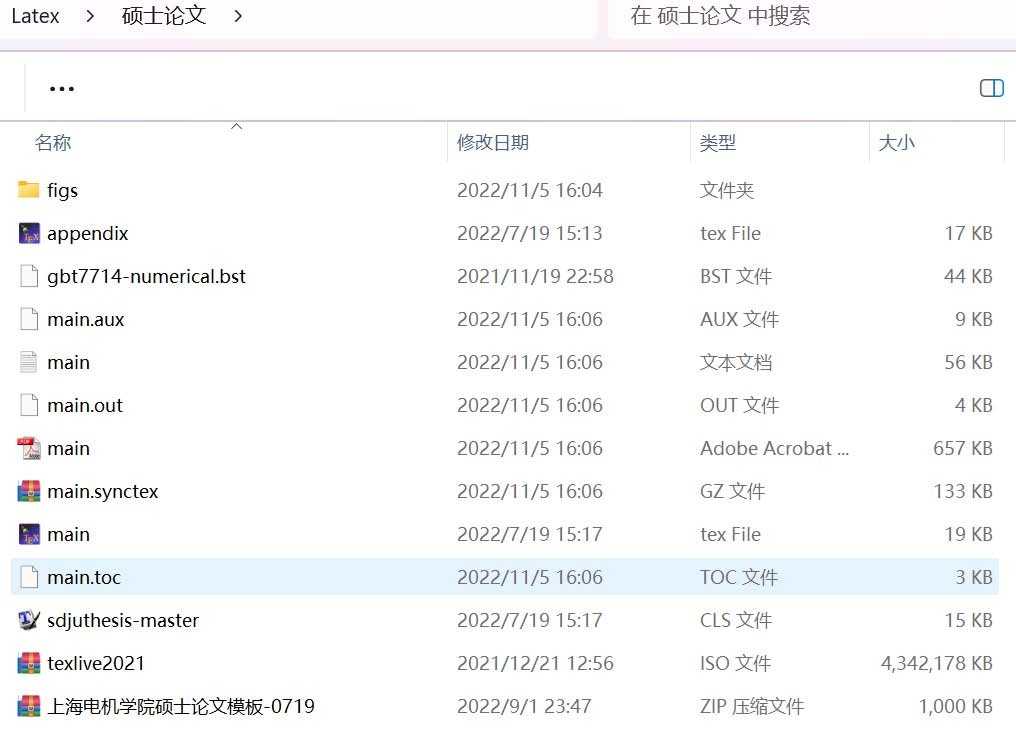Click the search box for 硕士论文
Image resolution: width=1016 pixels, height=745 pixels.
(x=800, y=16)
